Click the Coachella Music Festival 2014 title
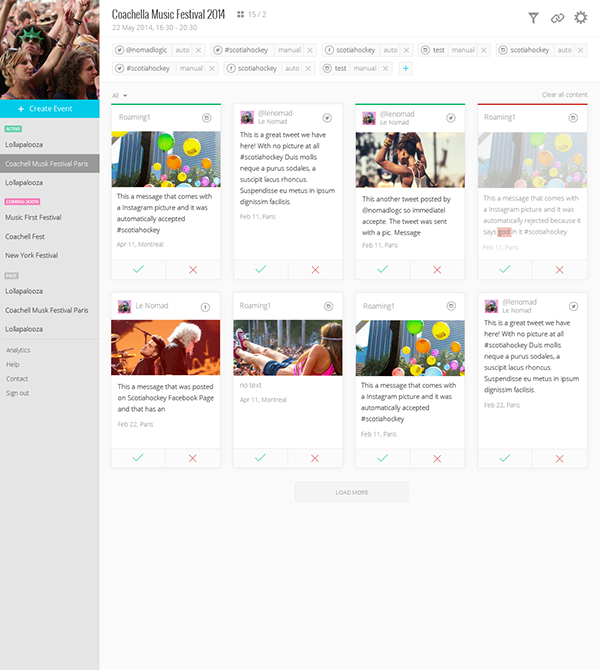The image size is (600, 670). point(168,15)
